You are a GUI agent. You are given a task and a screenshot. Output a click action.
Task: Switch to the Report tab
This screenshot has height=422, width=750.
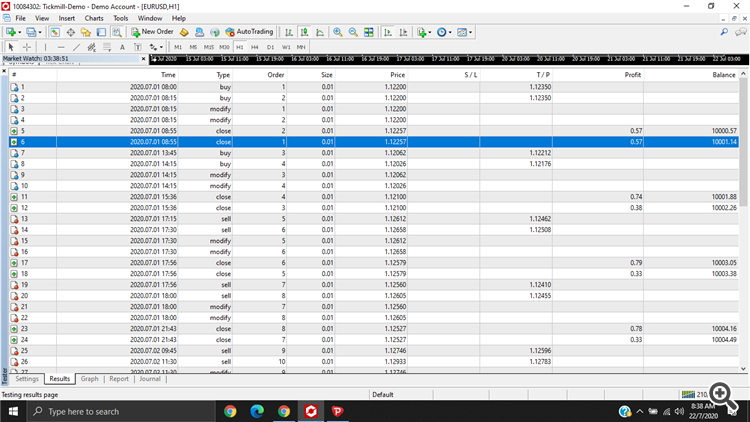pos(119,378)
